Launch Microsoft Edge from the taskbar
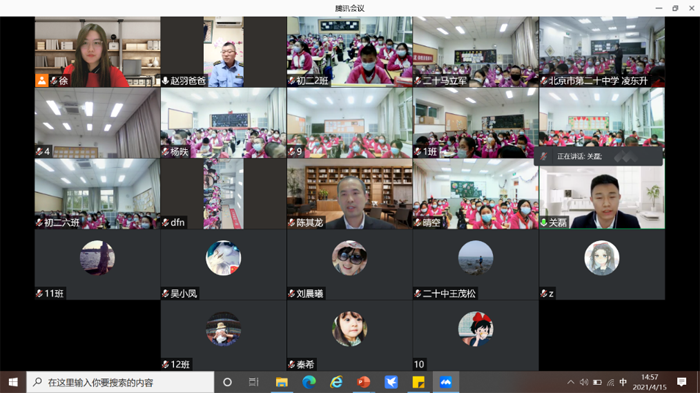The height and width of the screenshot is (393, 700). (309, 382)
